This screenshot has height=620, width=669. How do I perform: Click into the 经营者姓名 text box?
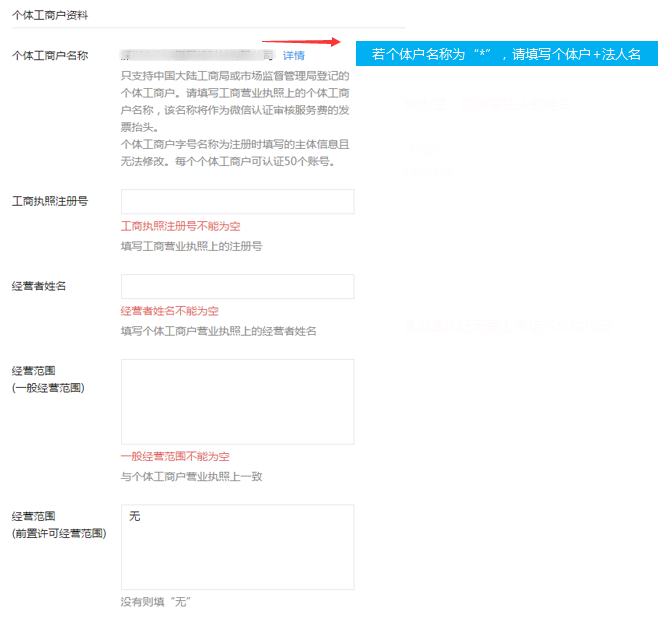(237, 286)
